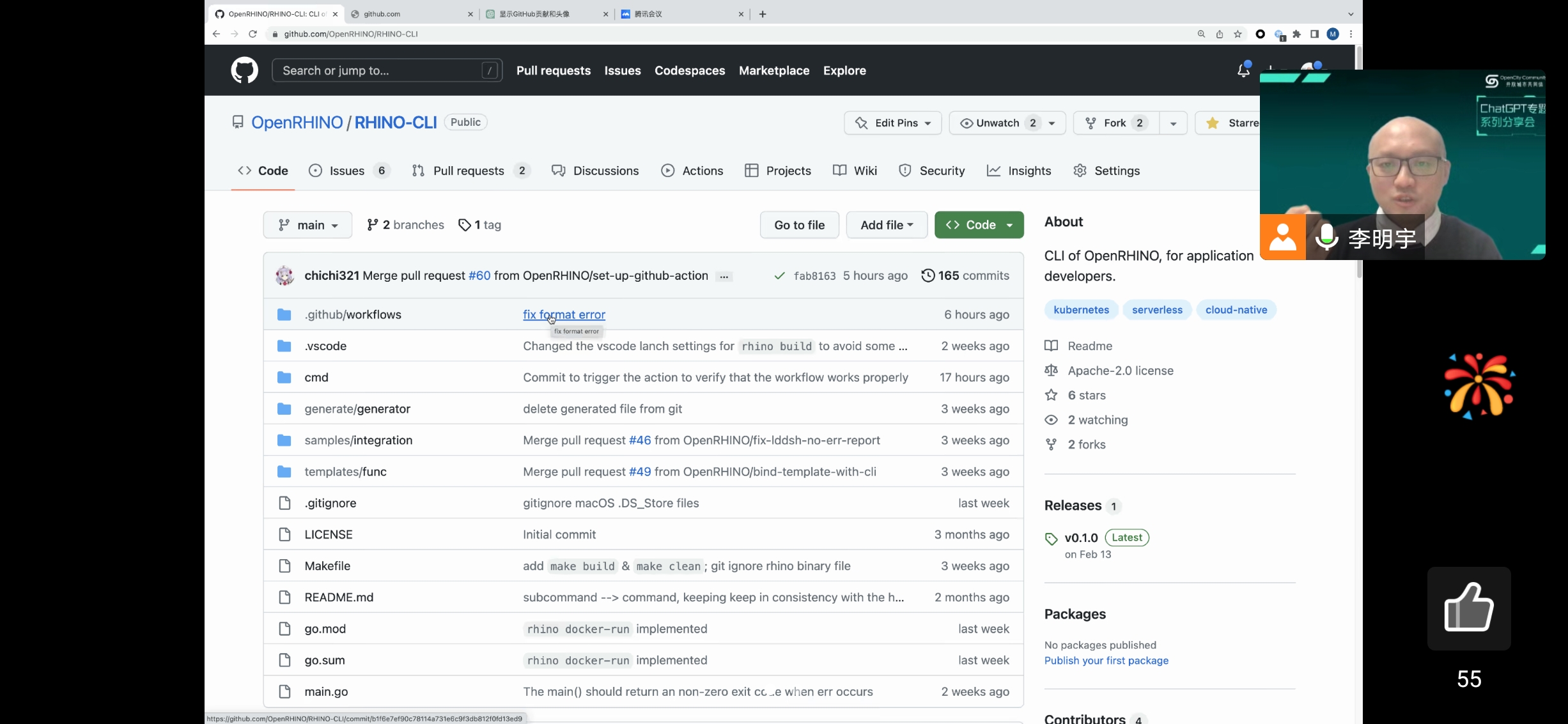Open Codespaces in the top navigation
The image size is (1568, 724).
[x=690, y=70]
